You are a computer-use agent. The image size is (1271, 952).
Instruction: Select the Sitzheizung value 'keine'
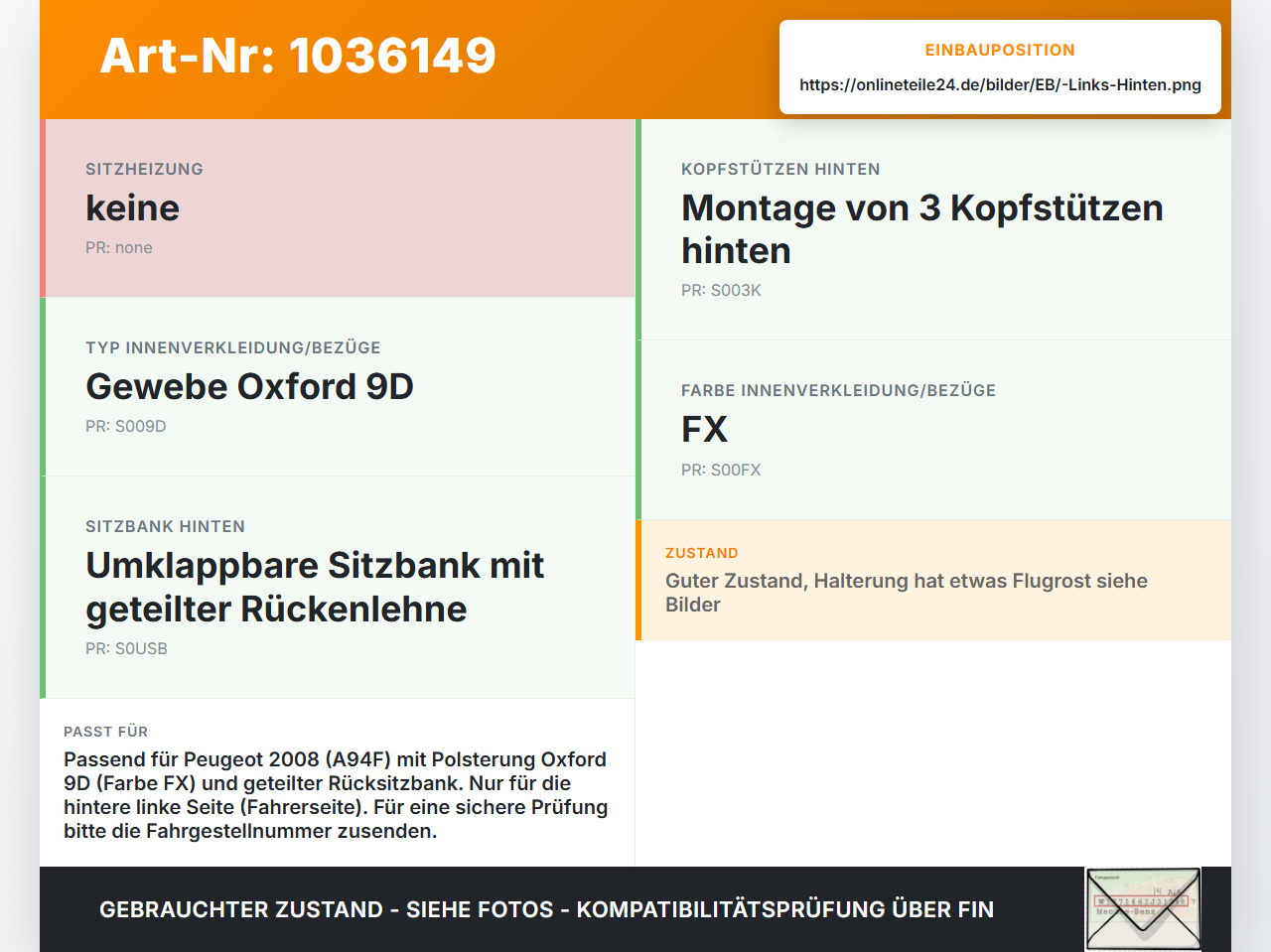pyautogui.click(x=132, y=207)
